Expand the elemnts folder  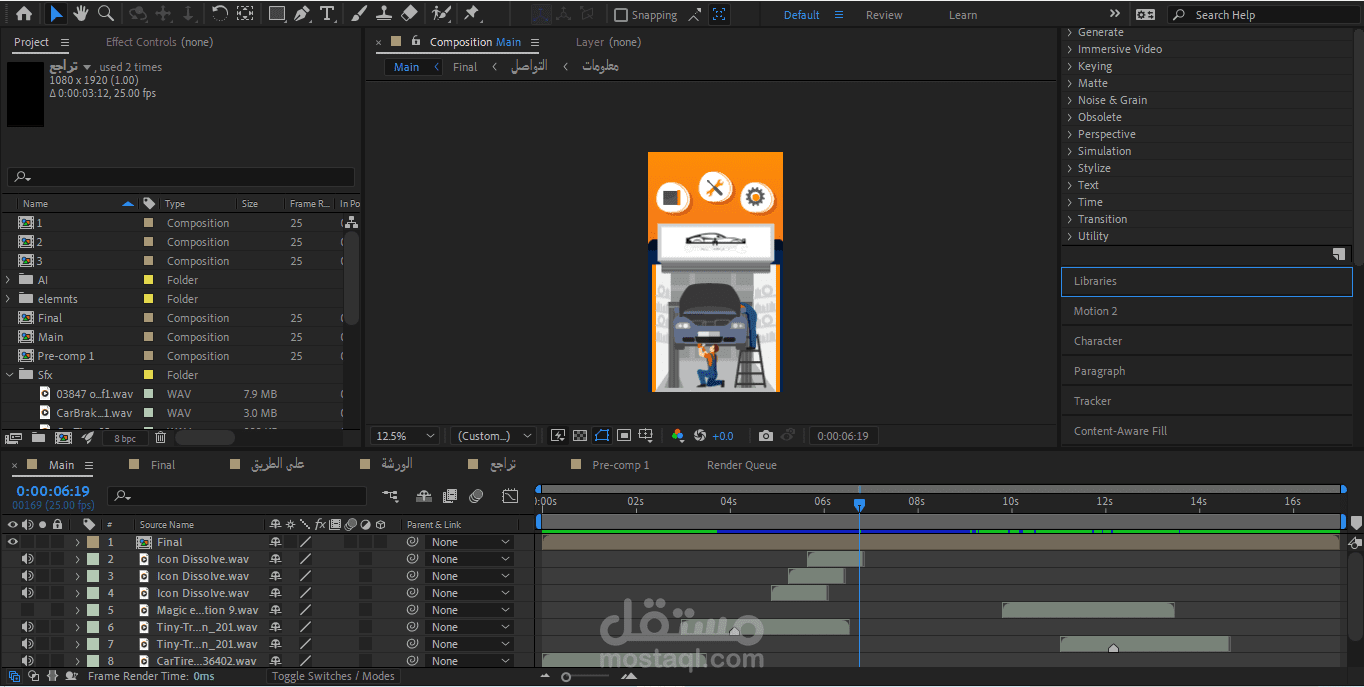pos(9,299)
